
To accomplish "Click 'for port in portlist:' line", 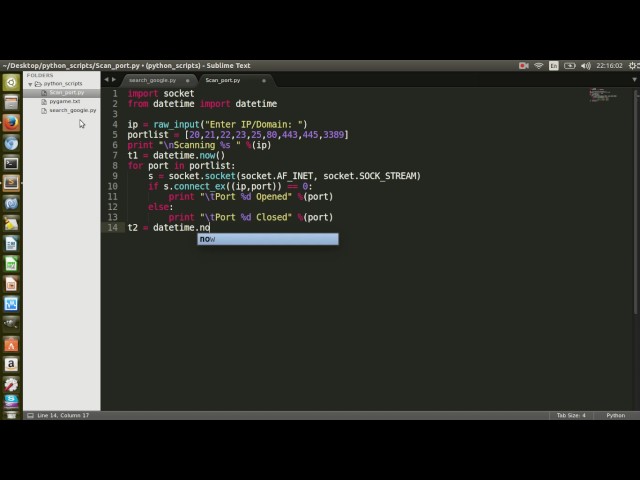I will [181, 166].
